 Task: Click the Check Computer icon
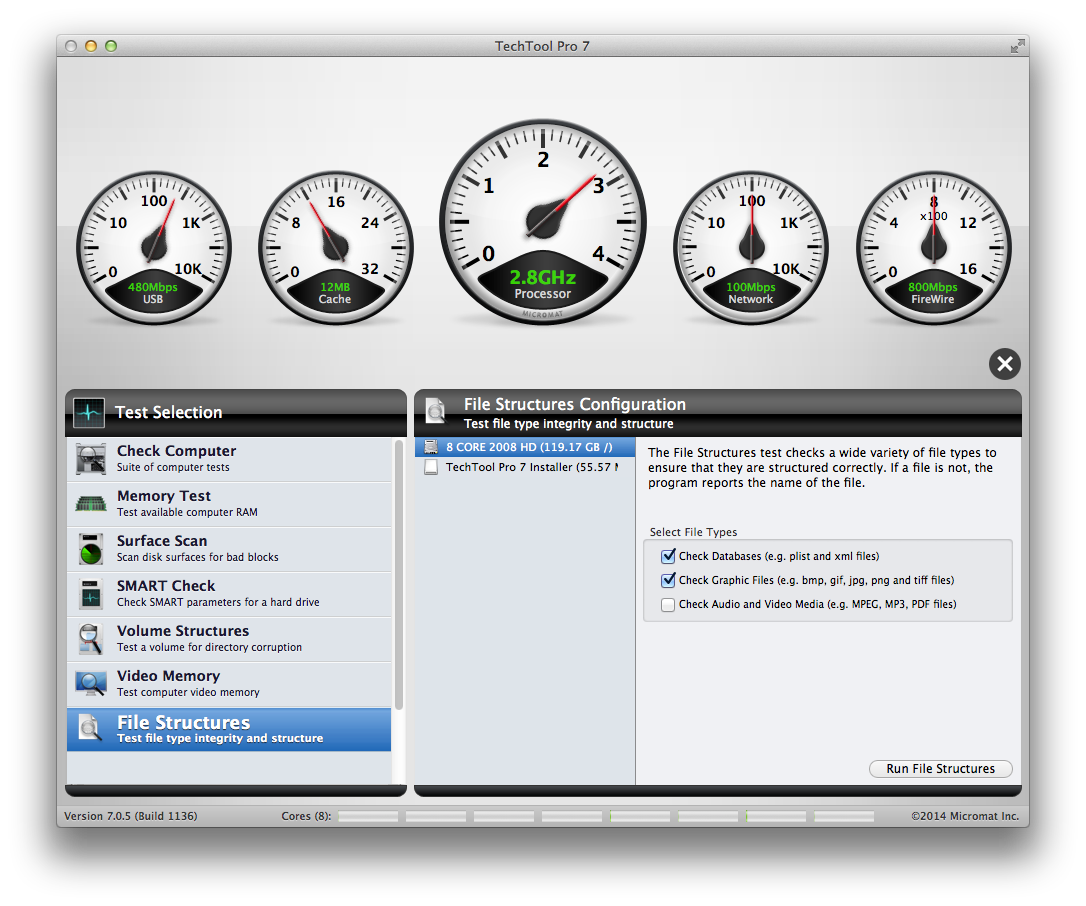(91, 459)
